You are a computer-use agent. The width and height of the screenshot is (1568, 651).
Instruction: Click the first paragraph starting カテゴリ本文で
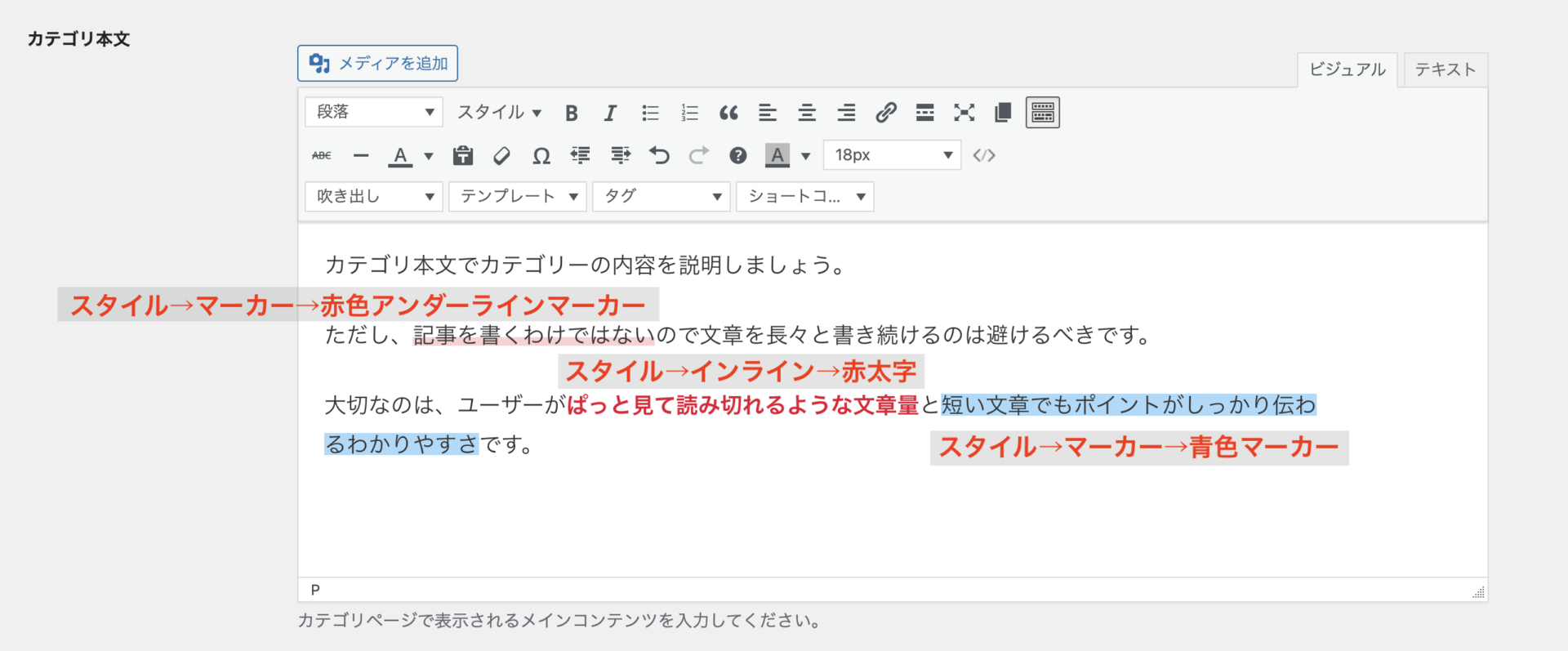pyautogui.click(x=586, y=265)
